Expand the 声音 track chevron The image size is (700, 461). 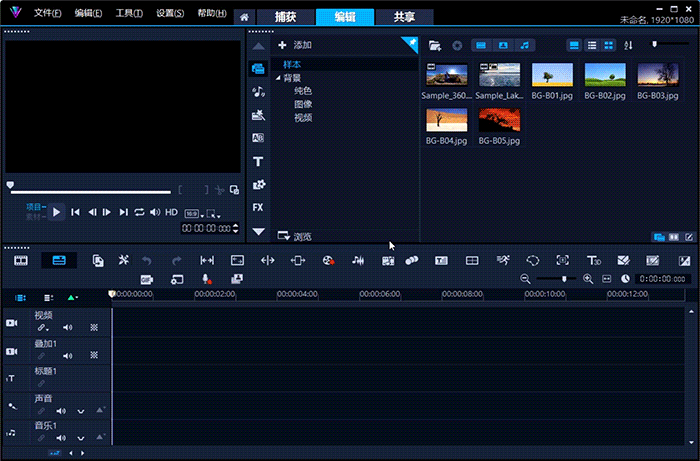[x=80, y=410]
